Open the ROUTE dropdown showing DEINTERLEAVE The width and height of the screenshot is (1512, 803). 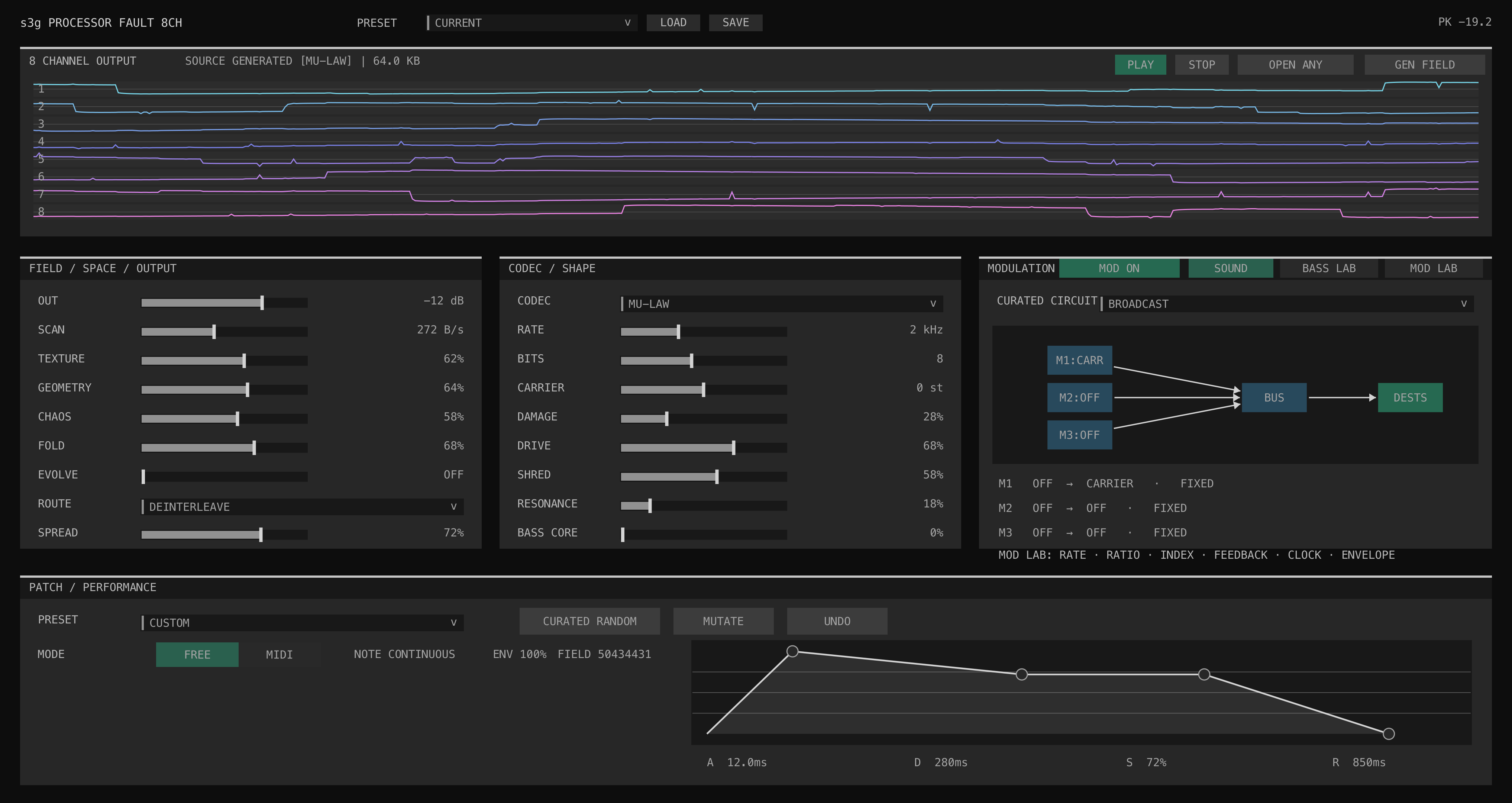coord(302,507)
